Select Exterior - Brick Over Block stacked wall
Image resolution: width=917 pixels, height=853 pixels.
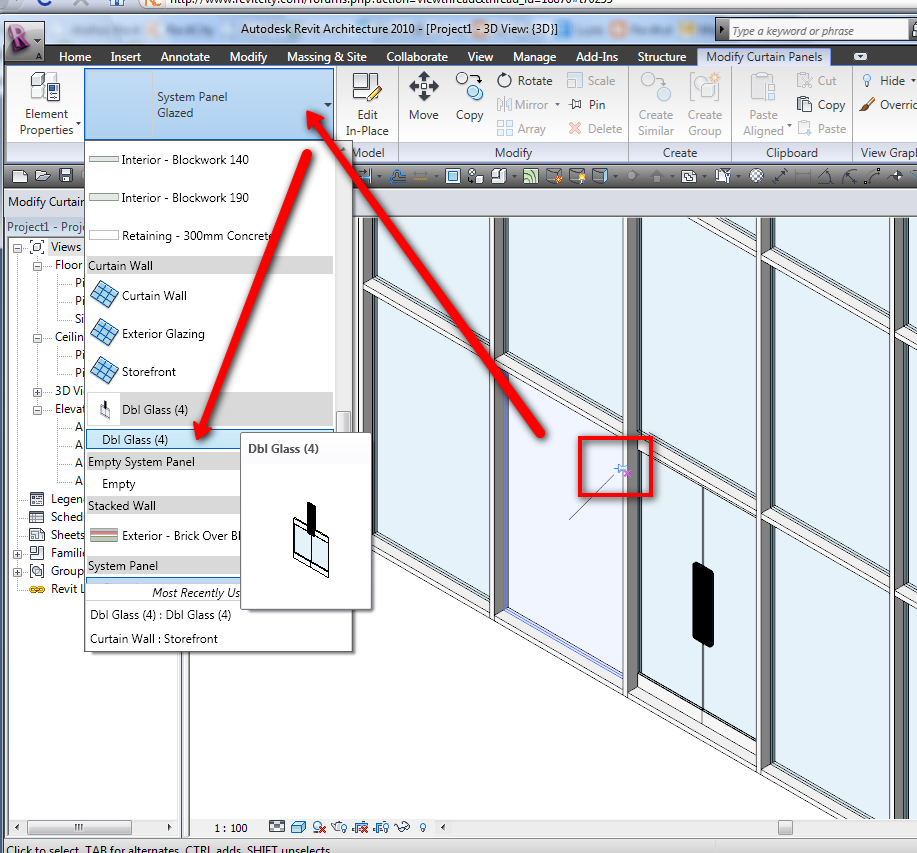pos(164,536)
